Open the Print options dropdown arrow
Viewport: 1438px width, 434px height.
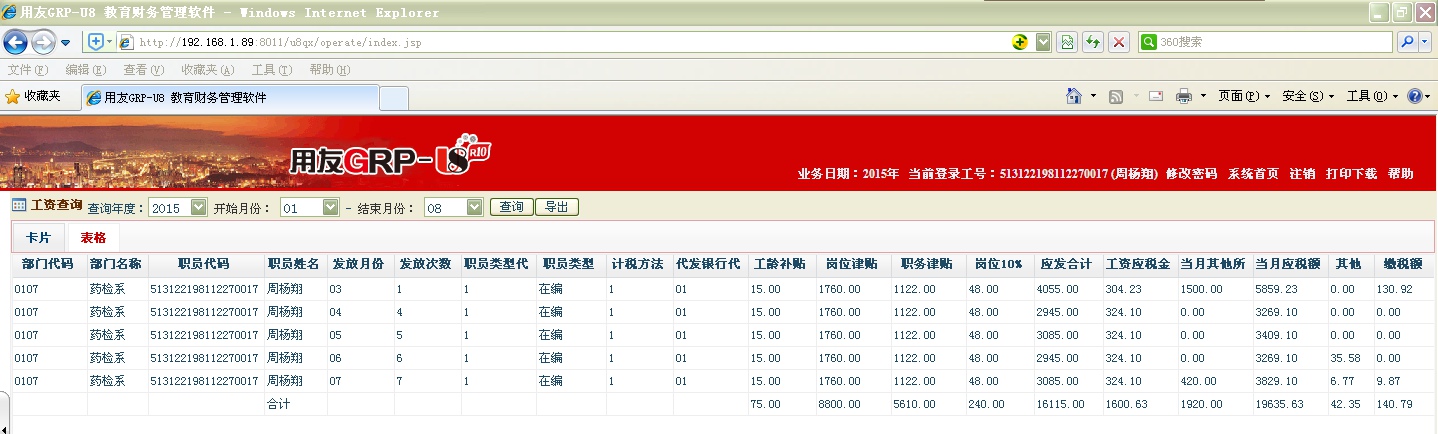(x=1203, y=97)
